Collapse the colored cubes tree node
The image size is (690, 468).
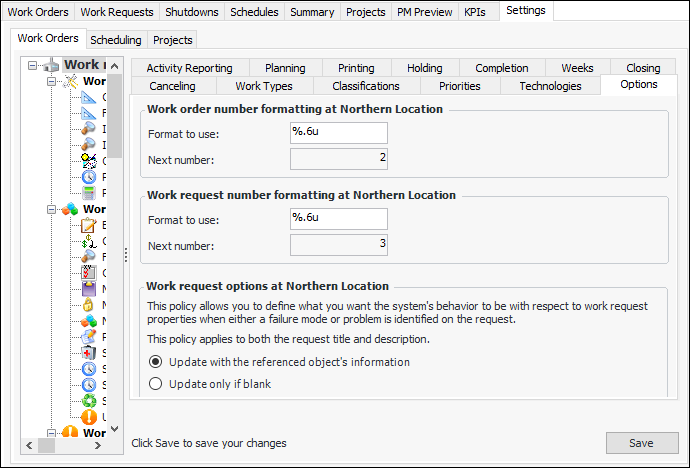50,210
